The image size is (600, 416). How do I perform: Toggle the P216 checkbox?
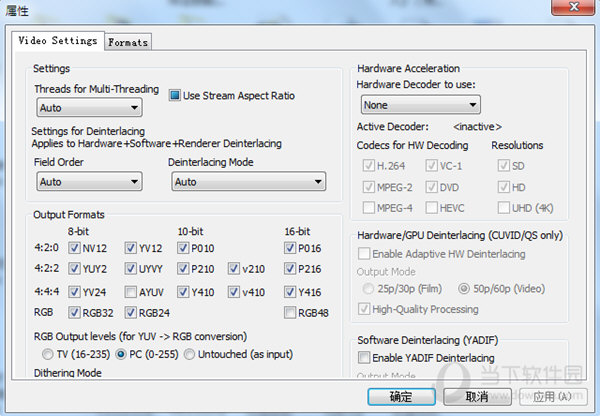290,269
